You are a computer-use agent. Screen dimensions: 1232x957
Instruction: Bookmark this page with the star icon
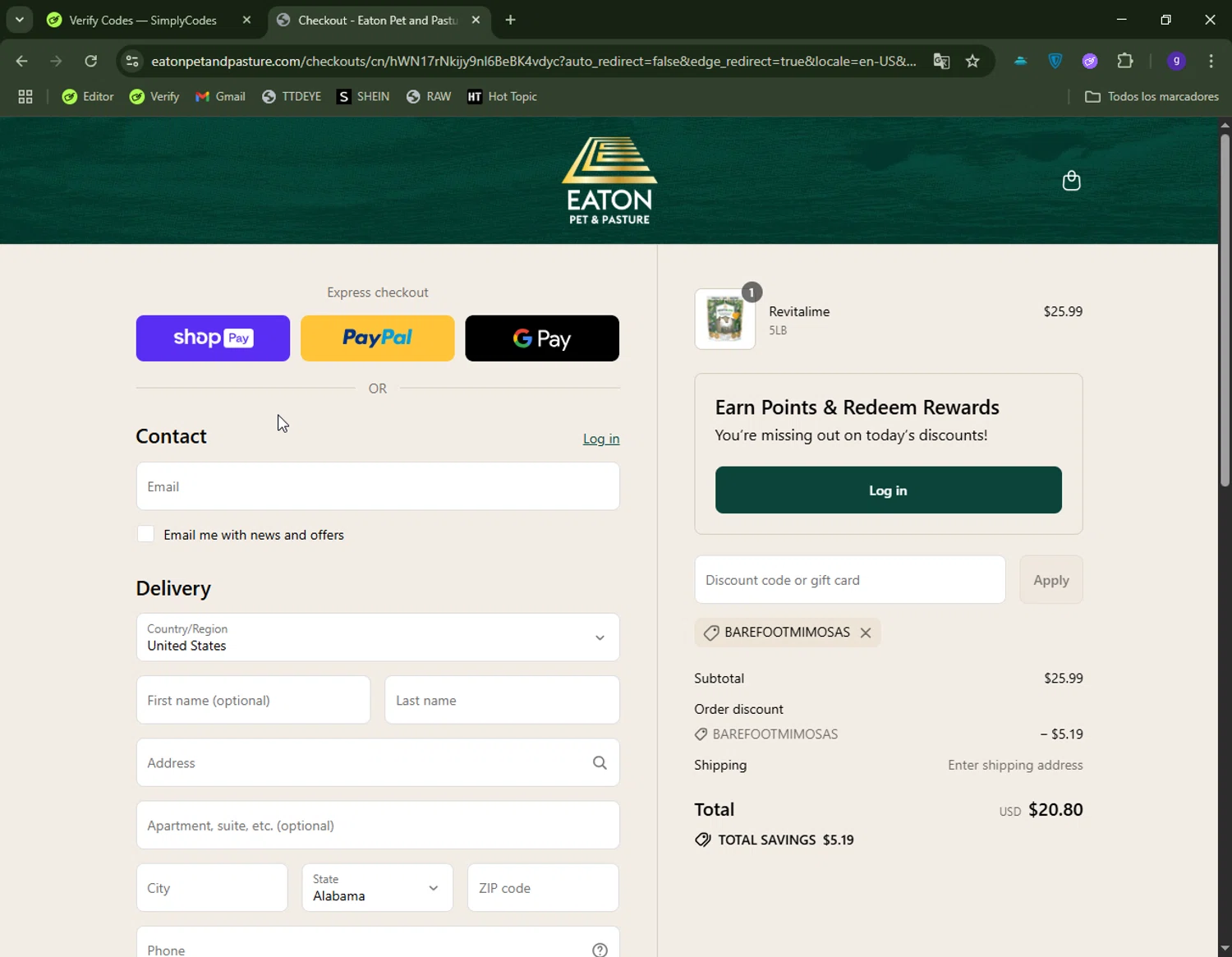coord(972,61)
